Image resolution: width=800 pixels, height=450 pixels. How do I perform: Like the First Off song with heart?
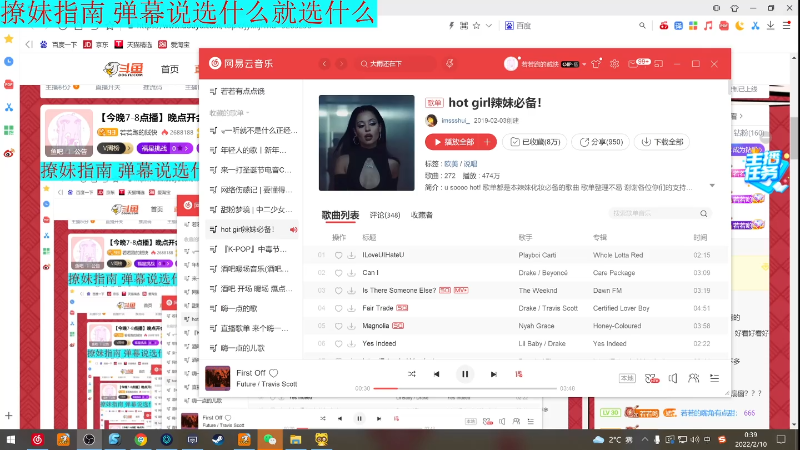pyautogui.click(x=273, y=373)
